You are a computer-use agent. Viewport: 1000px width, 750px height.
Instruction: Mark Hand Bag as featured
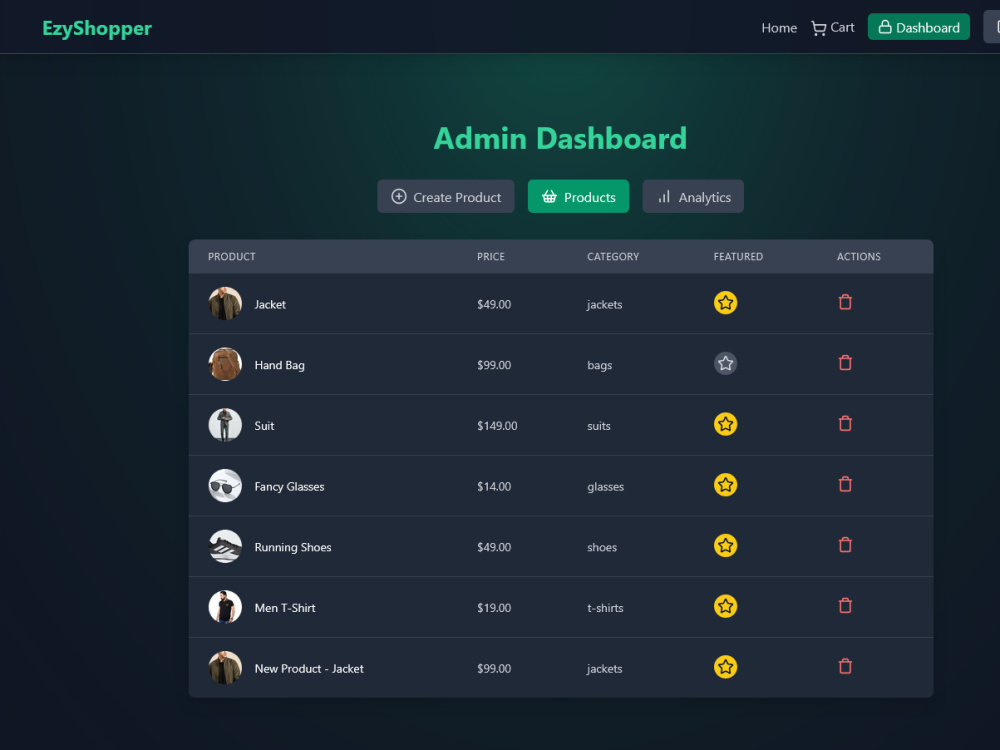click(725, 364)
